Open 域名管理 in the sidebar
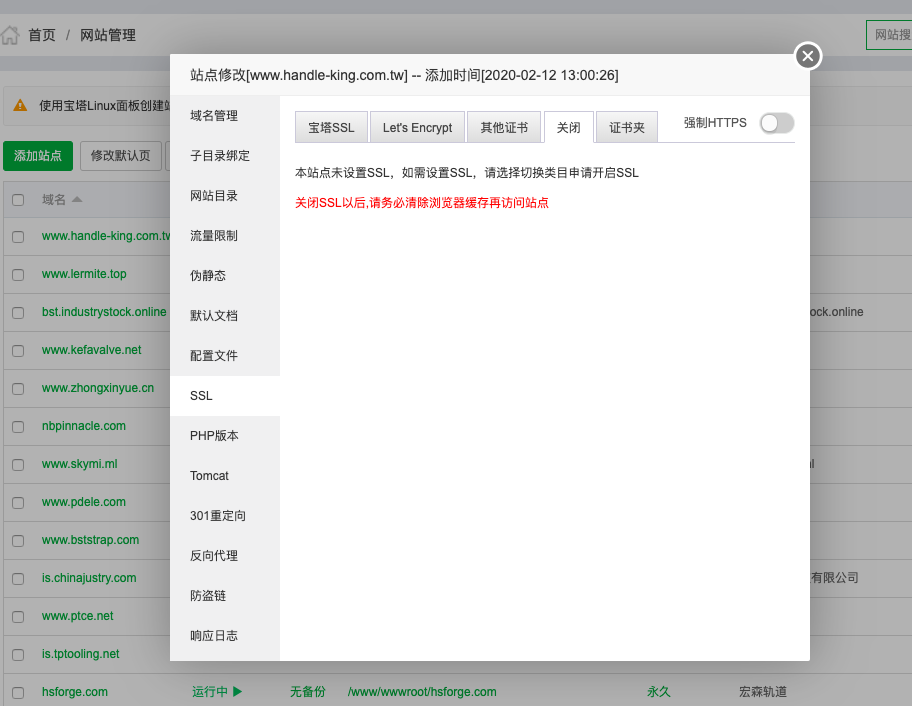This screenshot has width=912, height=706. click(x=214, y=116)
